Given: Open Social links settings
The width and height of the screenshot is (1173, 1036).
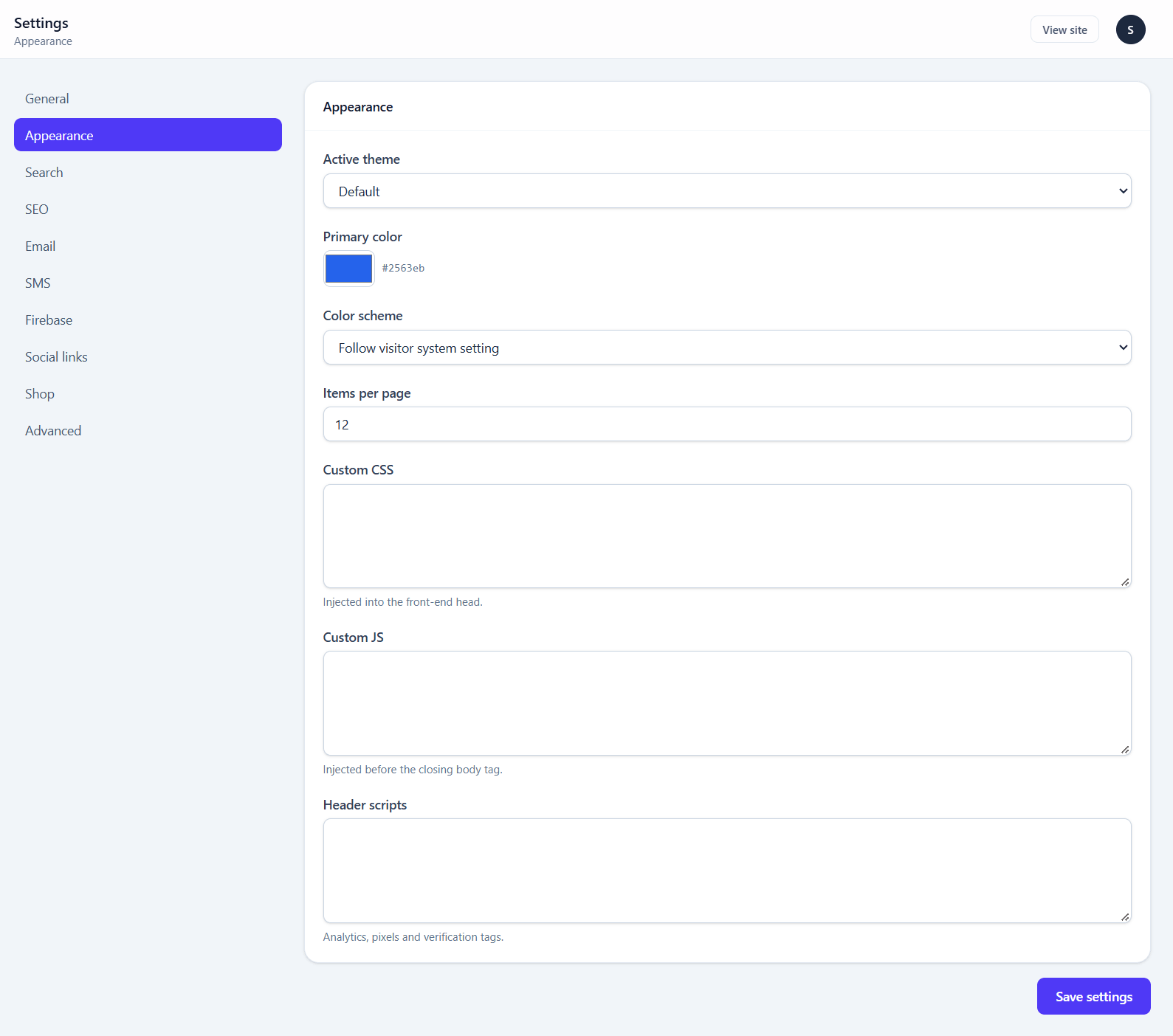Looking at the screenshot, I should (148, 357).
